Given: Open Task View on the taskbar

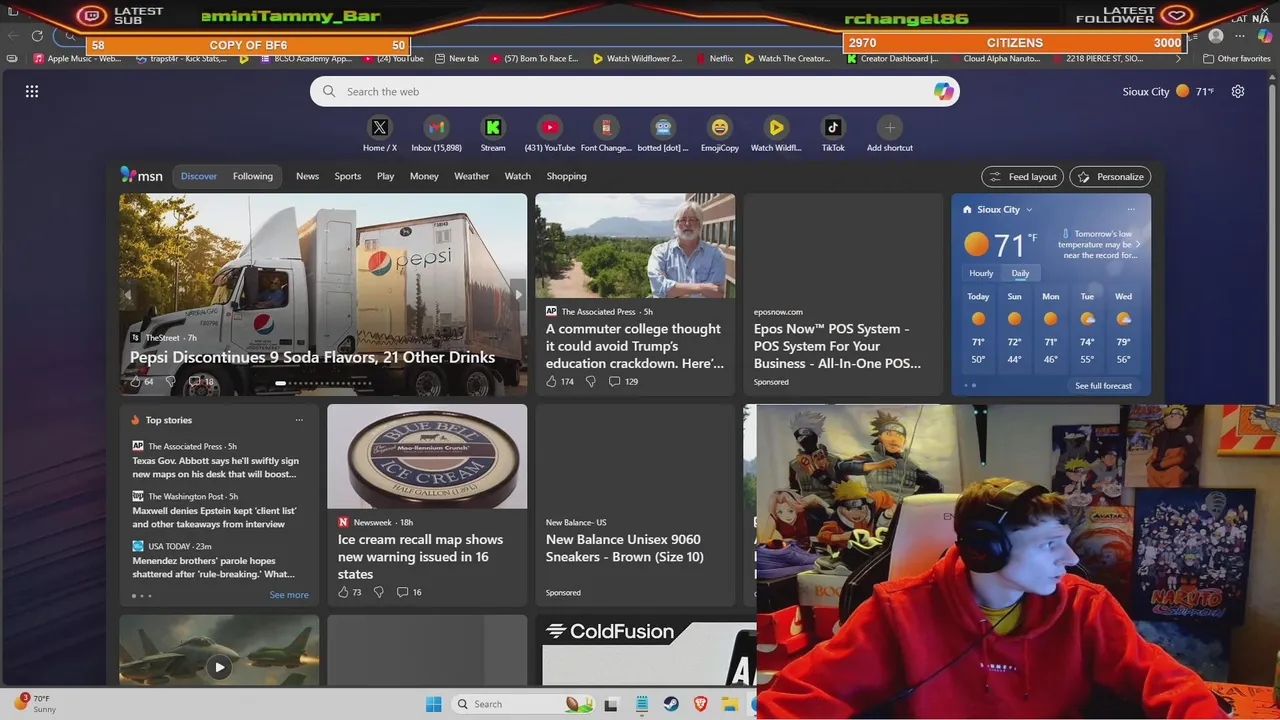Looking at the screenshot, I should (x=612, y=704).
